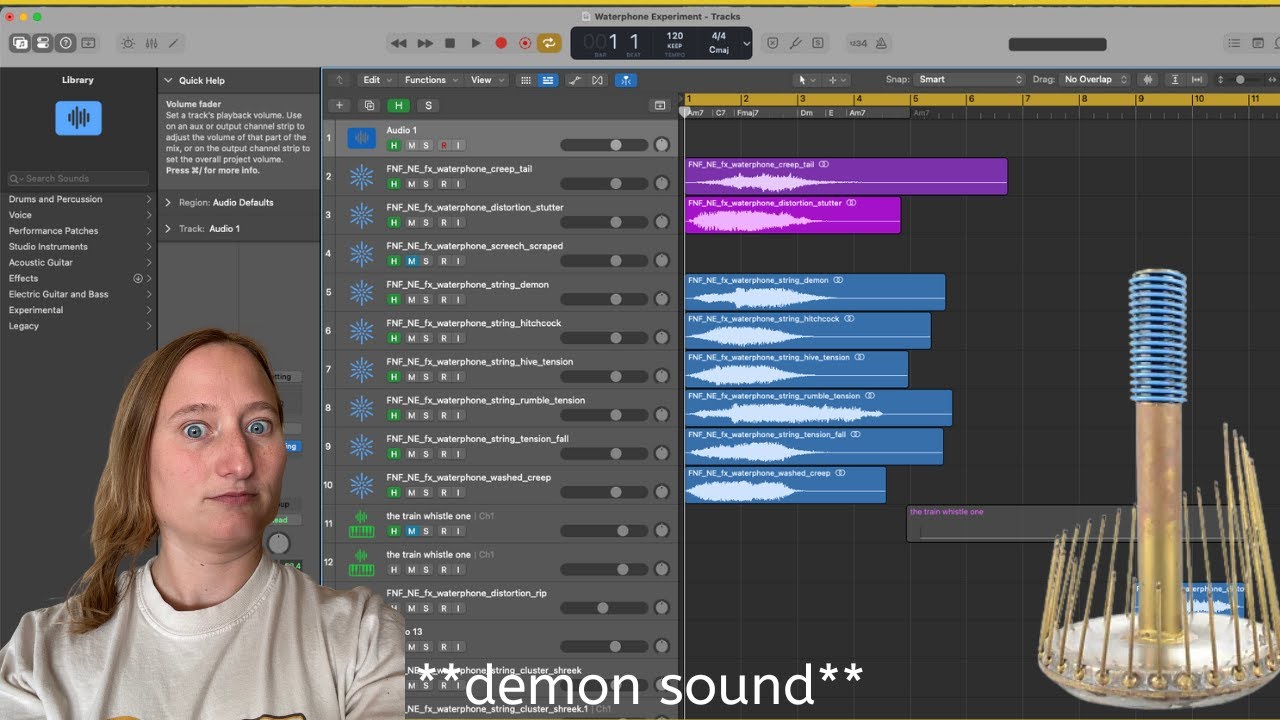Collapse the Quick Help disclosure triangle
This screenshot has width=1280, height=720.
[168, 80]
